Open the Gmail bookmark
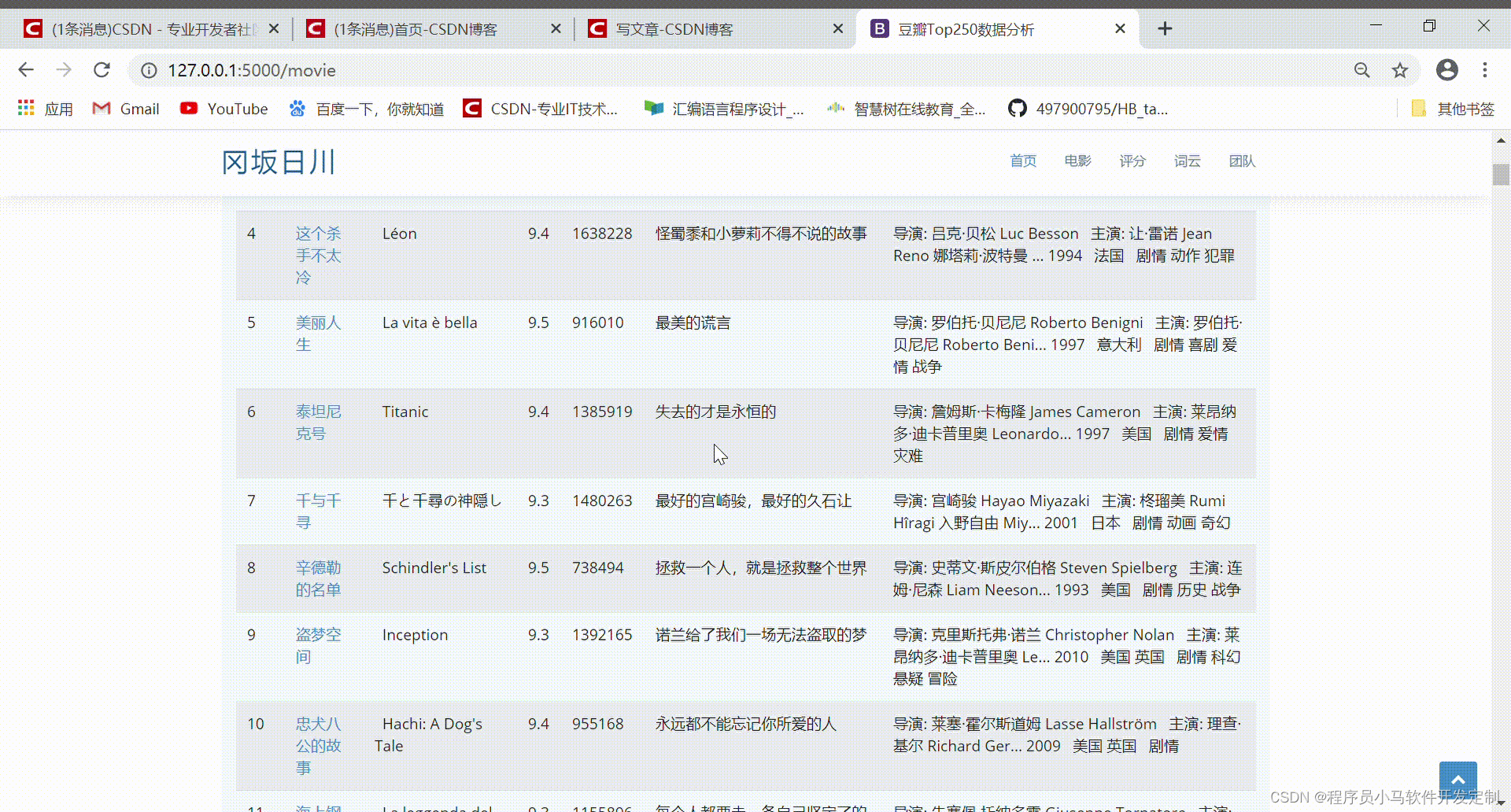 pyautogui.click(x=126, y=109)
